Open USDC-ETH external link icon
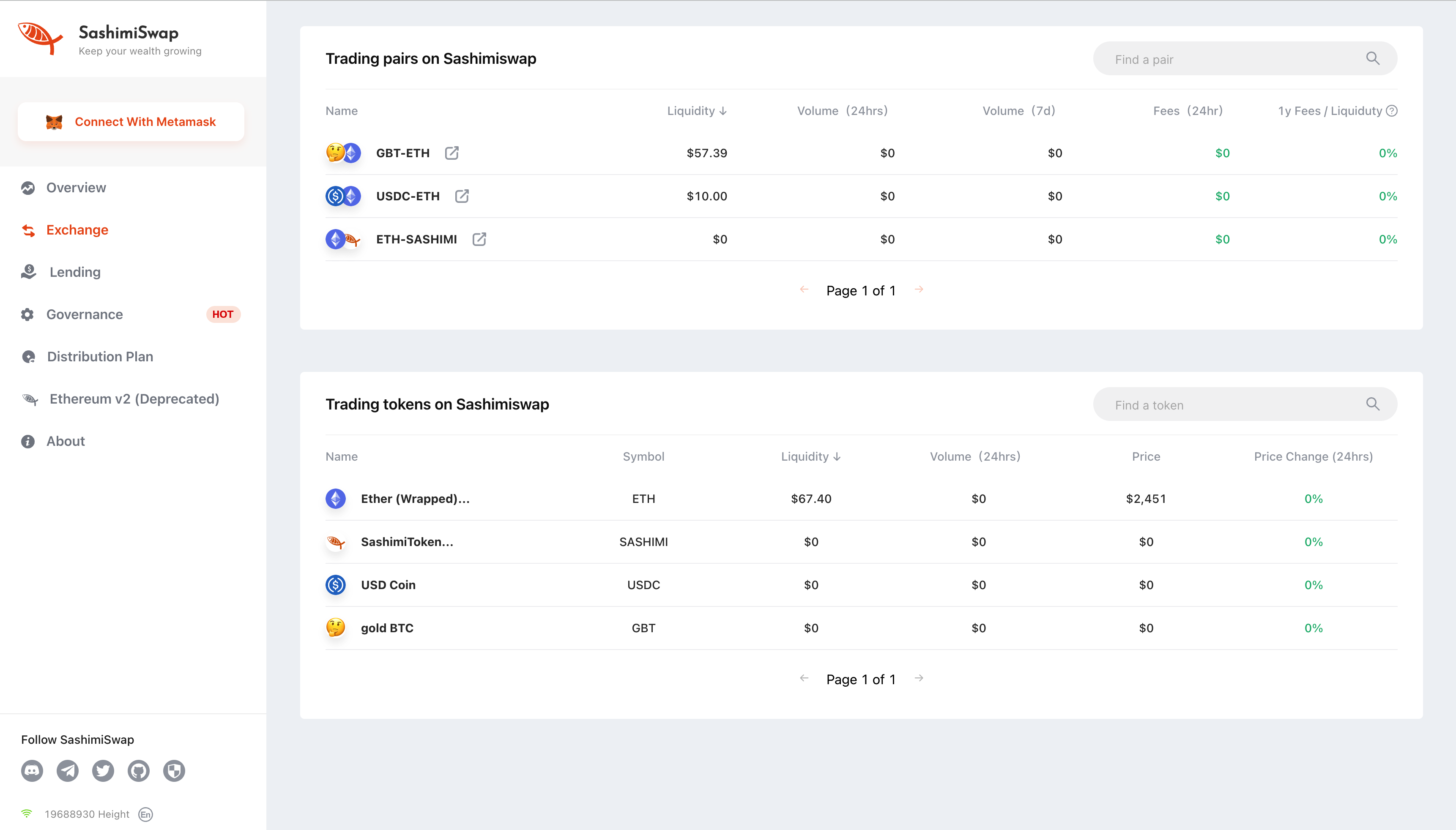Image resolution: width=1456 pixels, height=830 pixels. click(462, 196)
